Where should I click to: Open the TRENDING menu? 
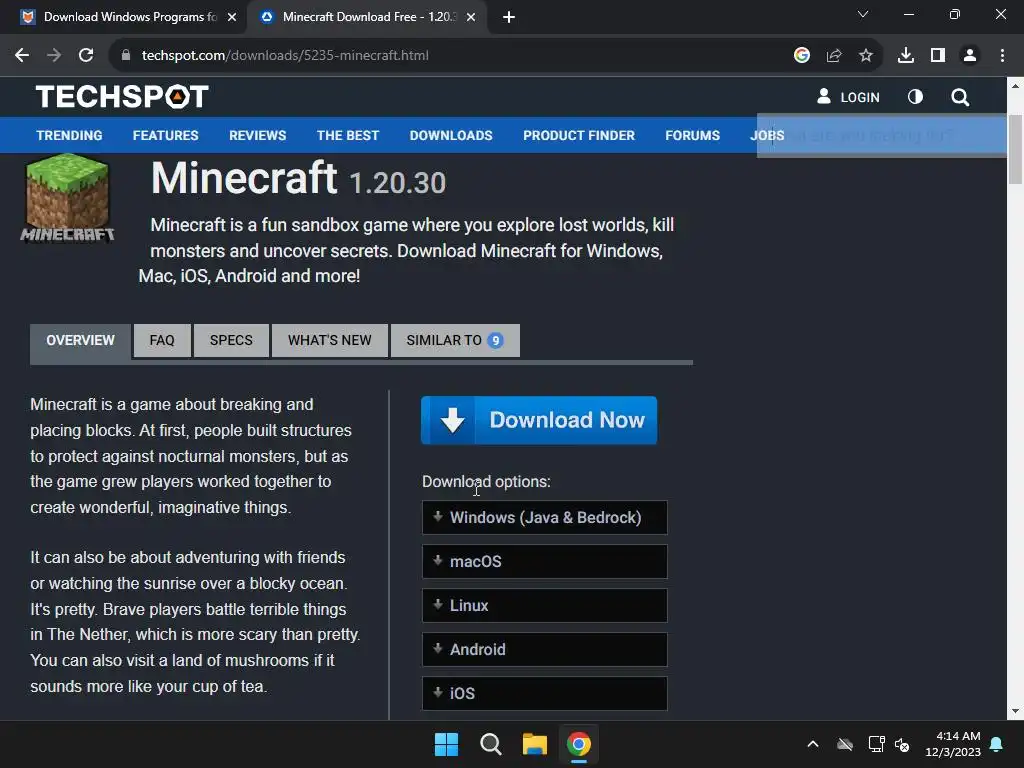pyautogui.click(x=69, y=135)
